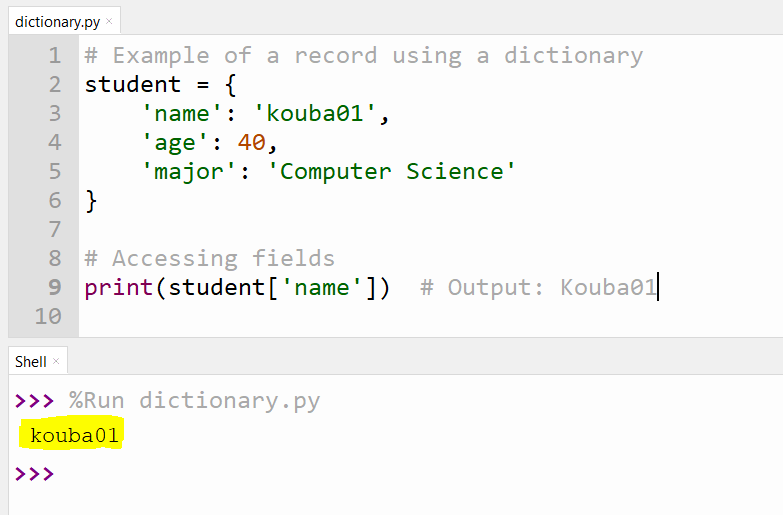Screen dimensions: 783x515
Task: Click the 'student = {' assignment line
Action: tap(160, 85)
